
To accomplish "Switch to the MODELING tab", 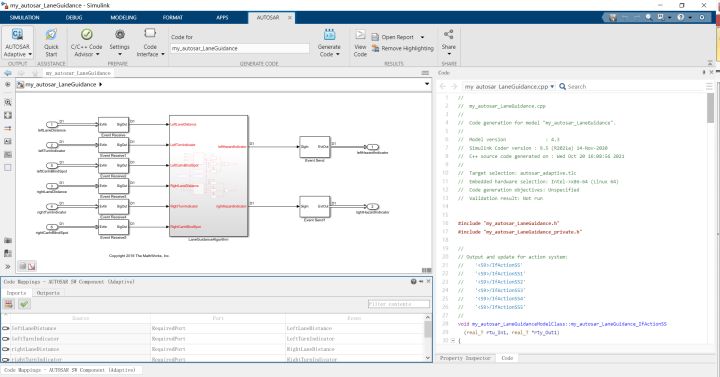I will pyautogui.click(x=124, y=17).
